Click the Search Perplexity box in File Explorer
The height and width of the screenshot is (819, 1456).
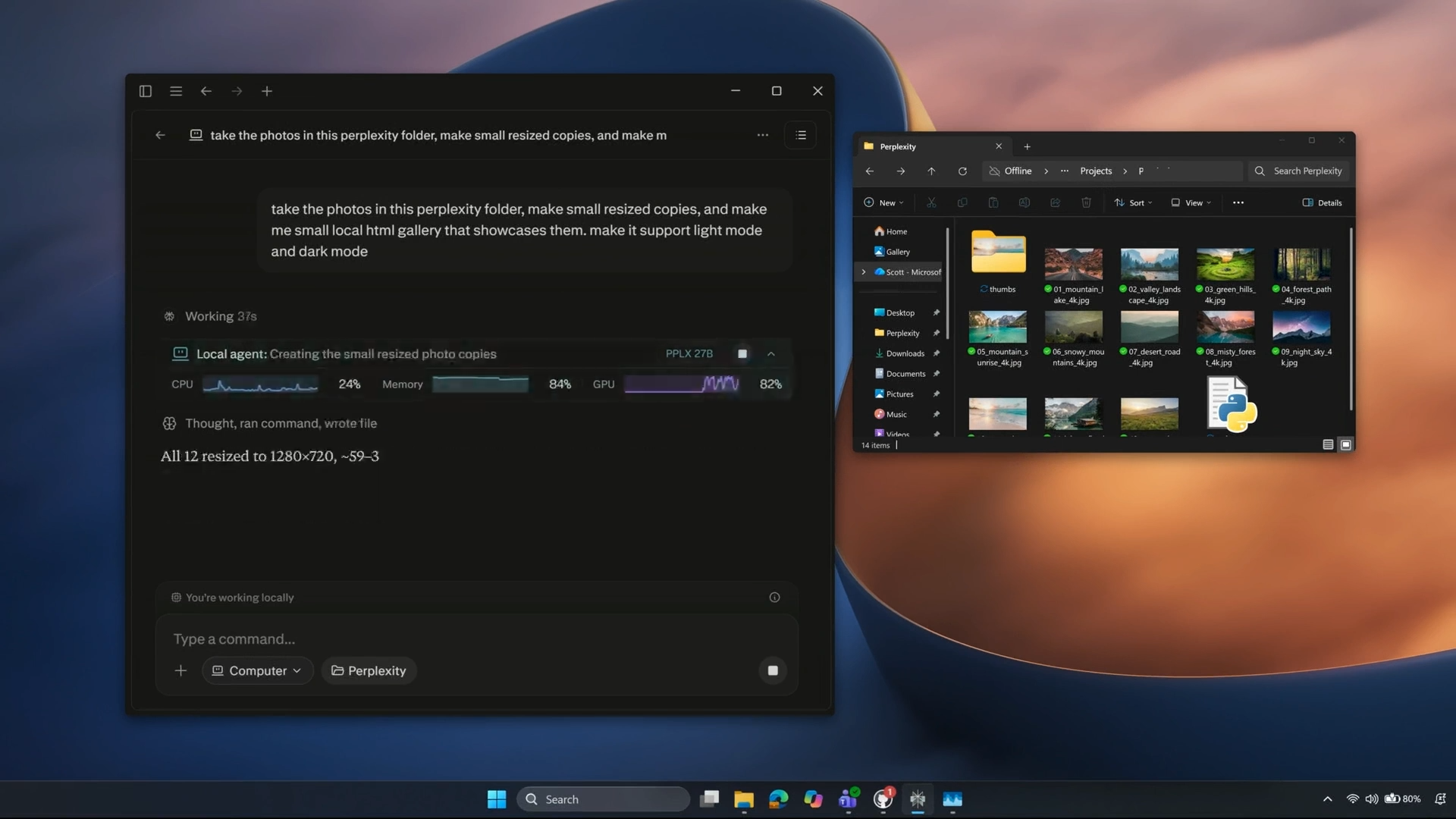click(1299, 171)
